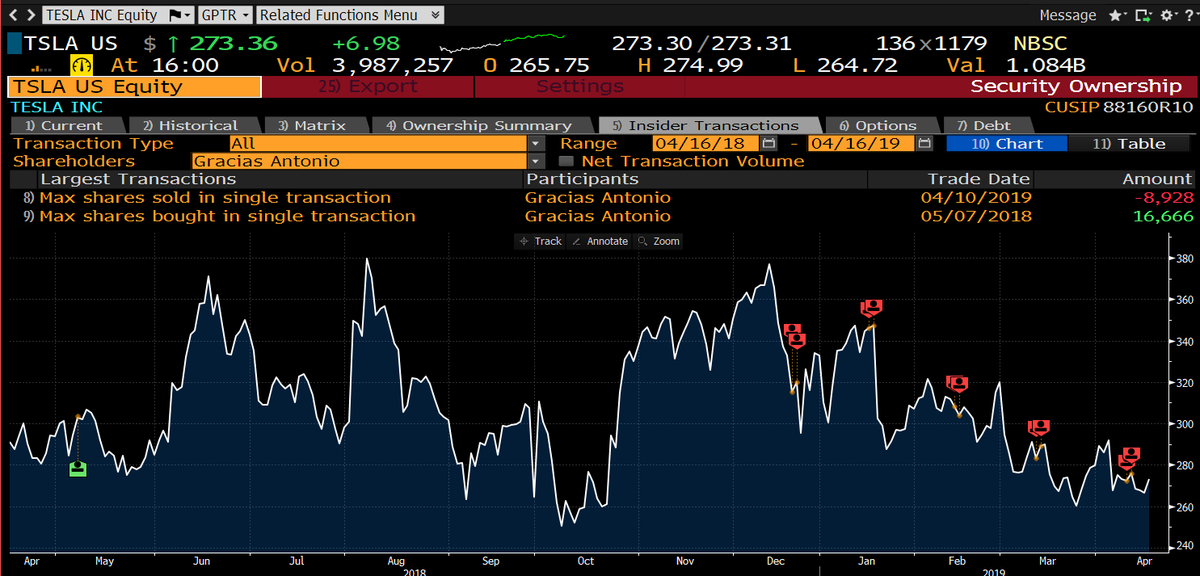The height and width of the screenshot is (576, 1200).
Task: Click the 25) Export button
Action: [x=368, y=87]
